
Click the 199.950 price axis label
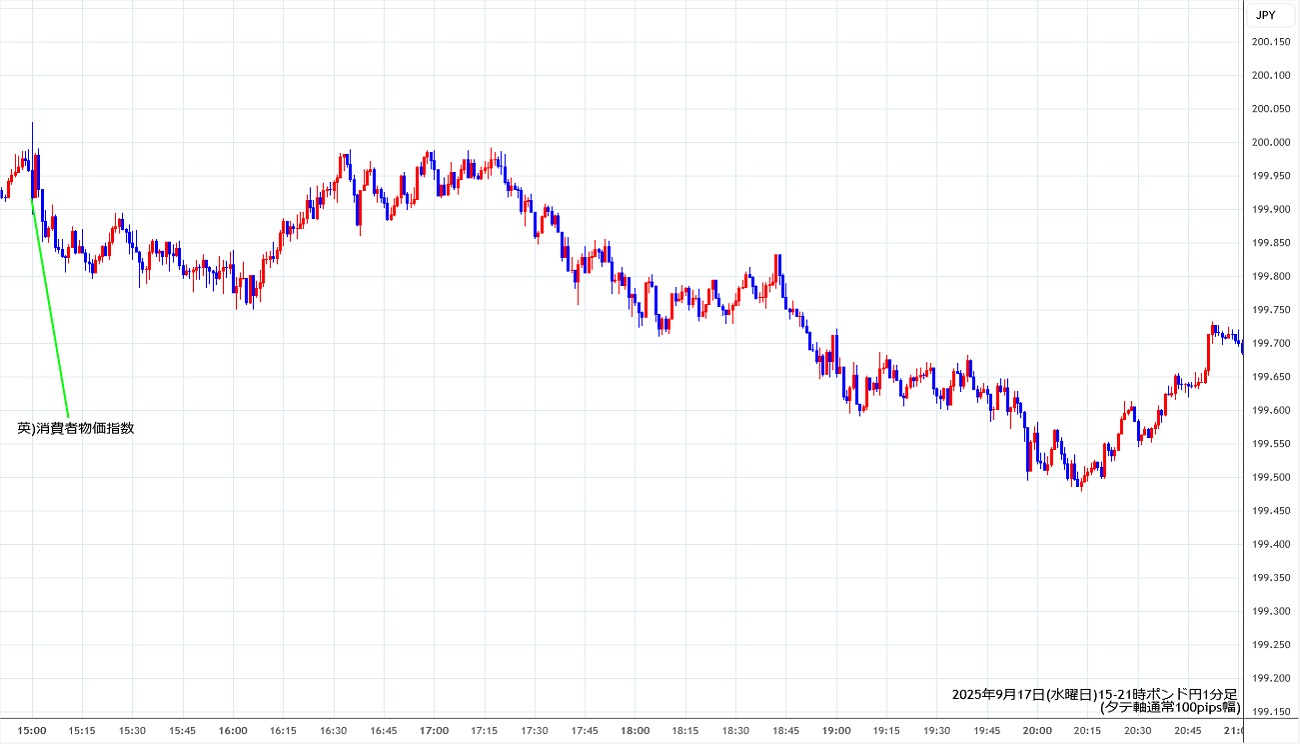point(1270,176)
